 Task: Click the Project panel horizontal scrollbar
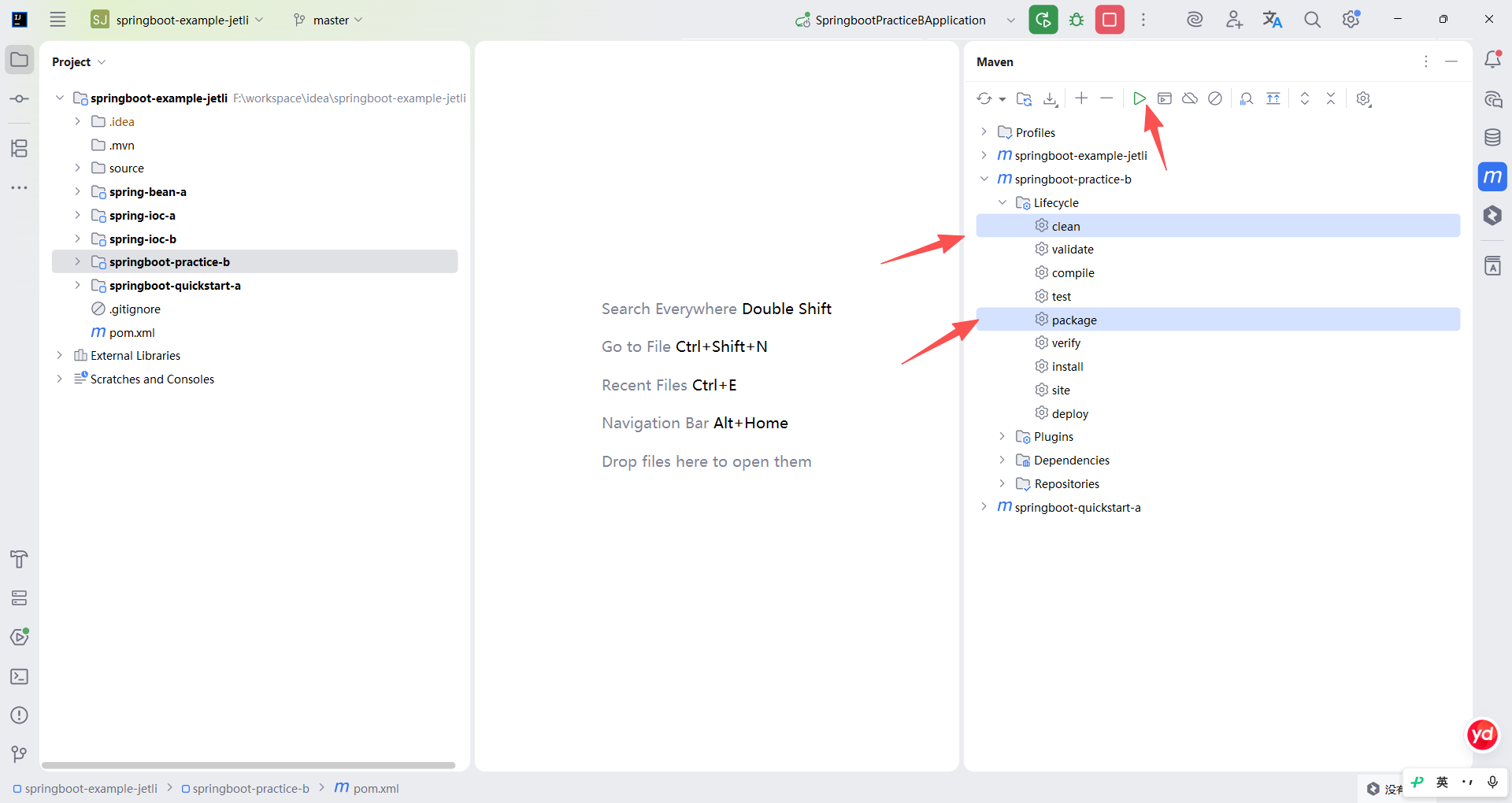click(249, 765)
